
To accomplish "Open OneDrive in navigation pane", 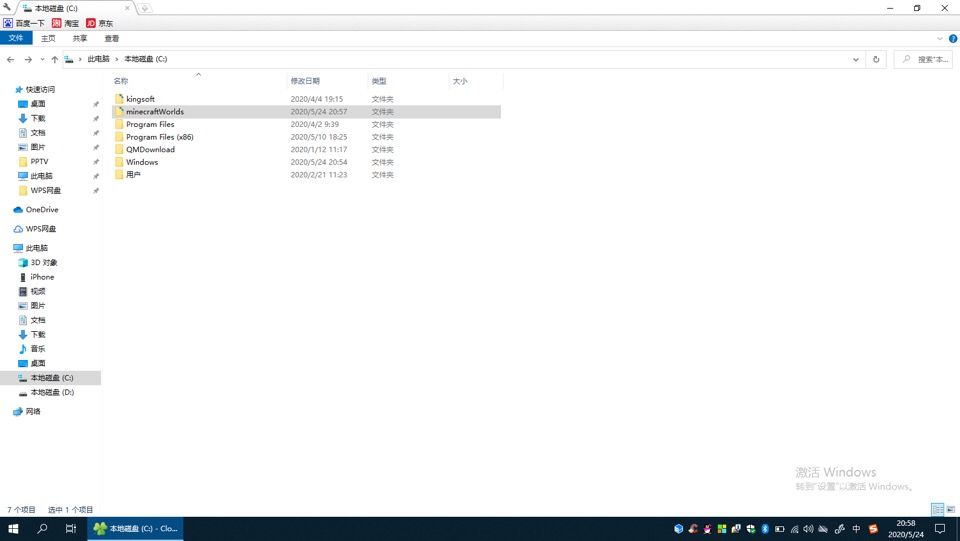I will click(x=42, y=209).
